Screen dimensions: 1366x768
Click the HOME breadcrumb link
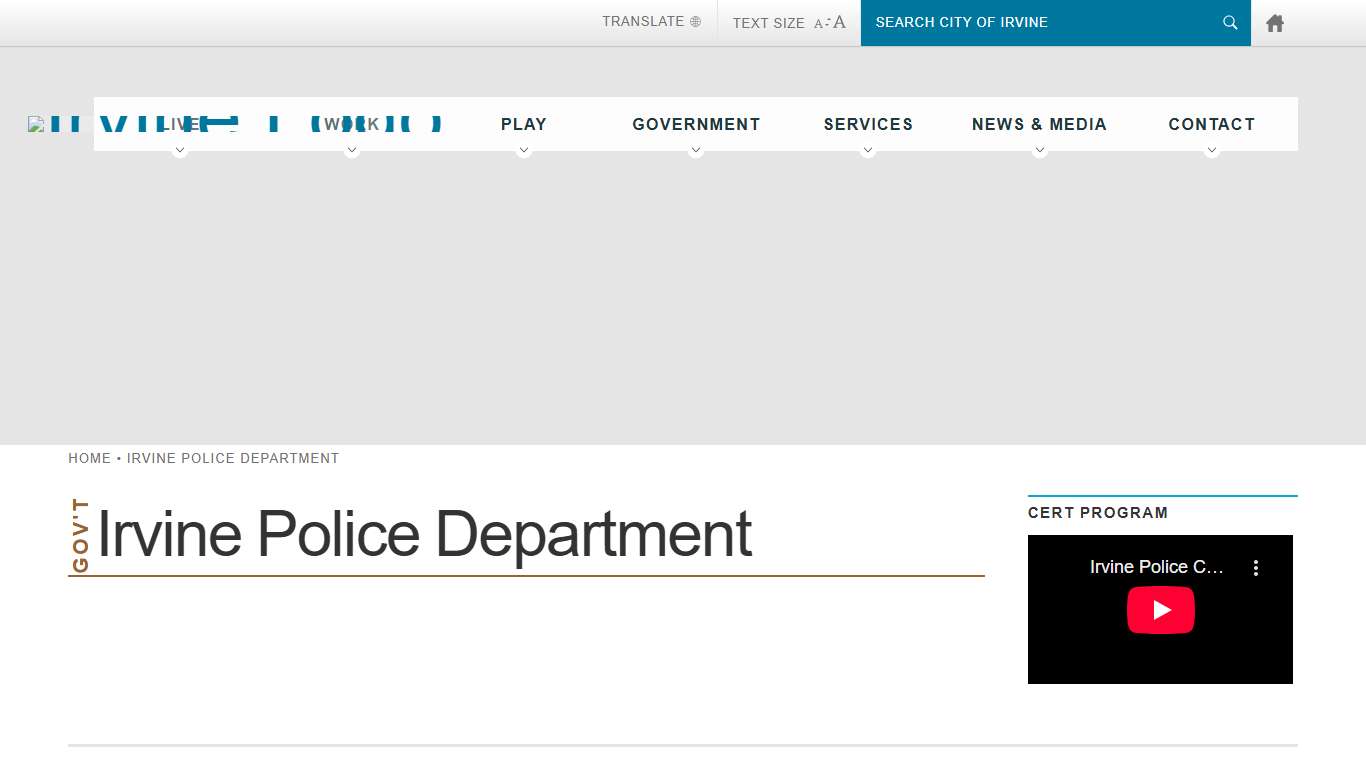(x=89, y=458)
